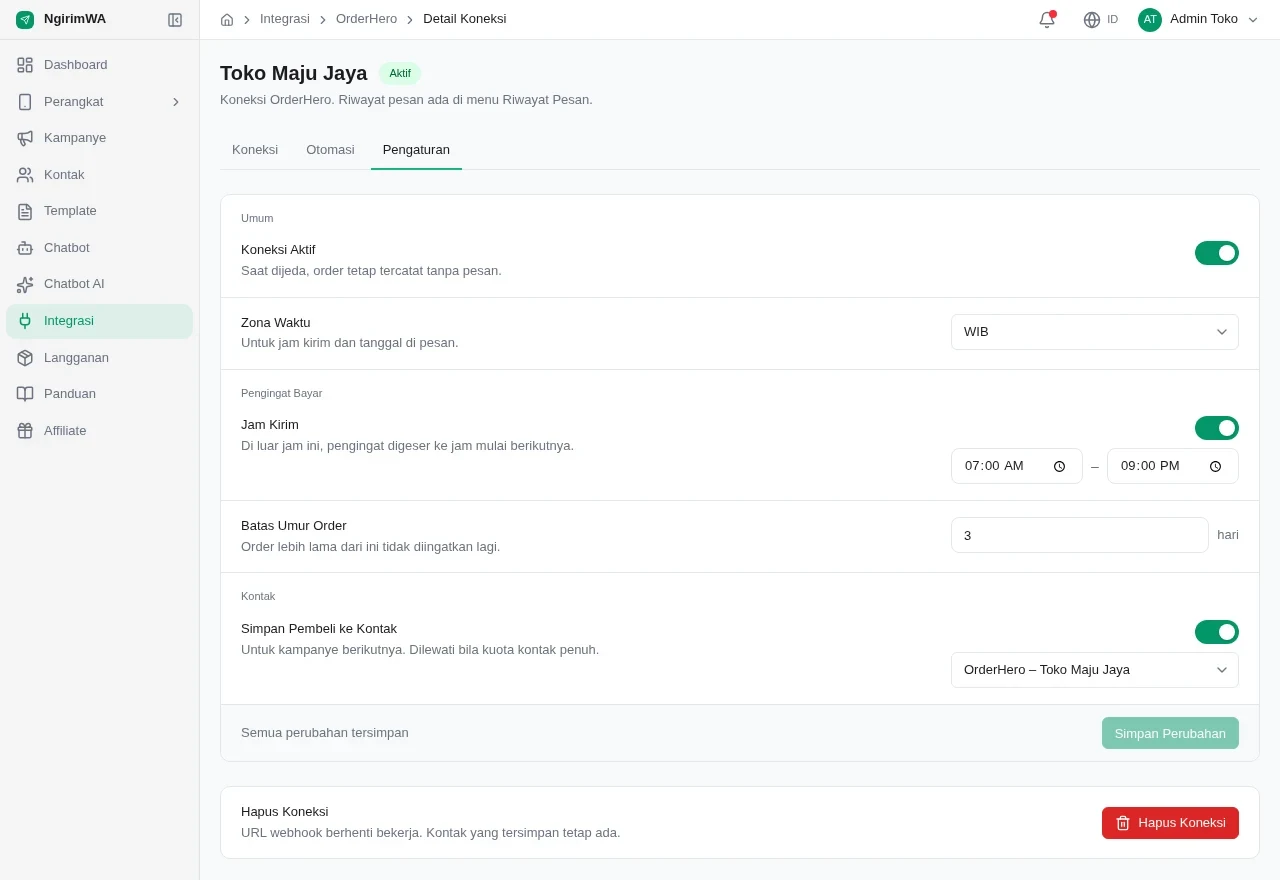Click the 09:00 PM end time field
This screenshot has width=1280, height=880.
pos(1173,466)
